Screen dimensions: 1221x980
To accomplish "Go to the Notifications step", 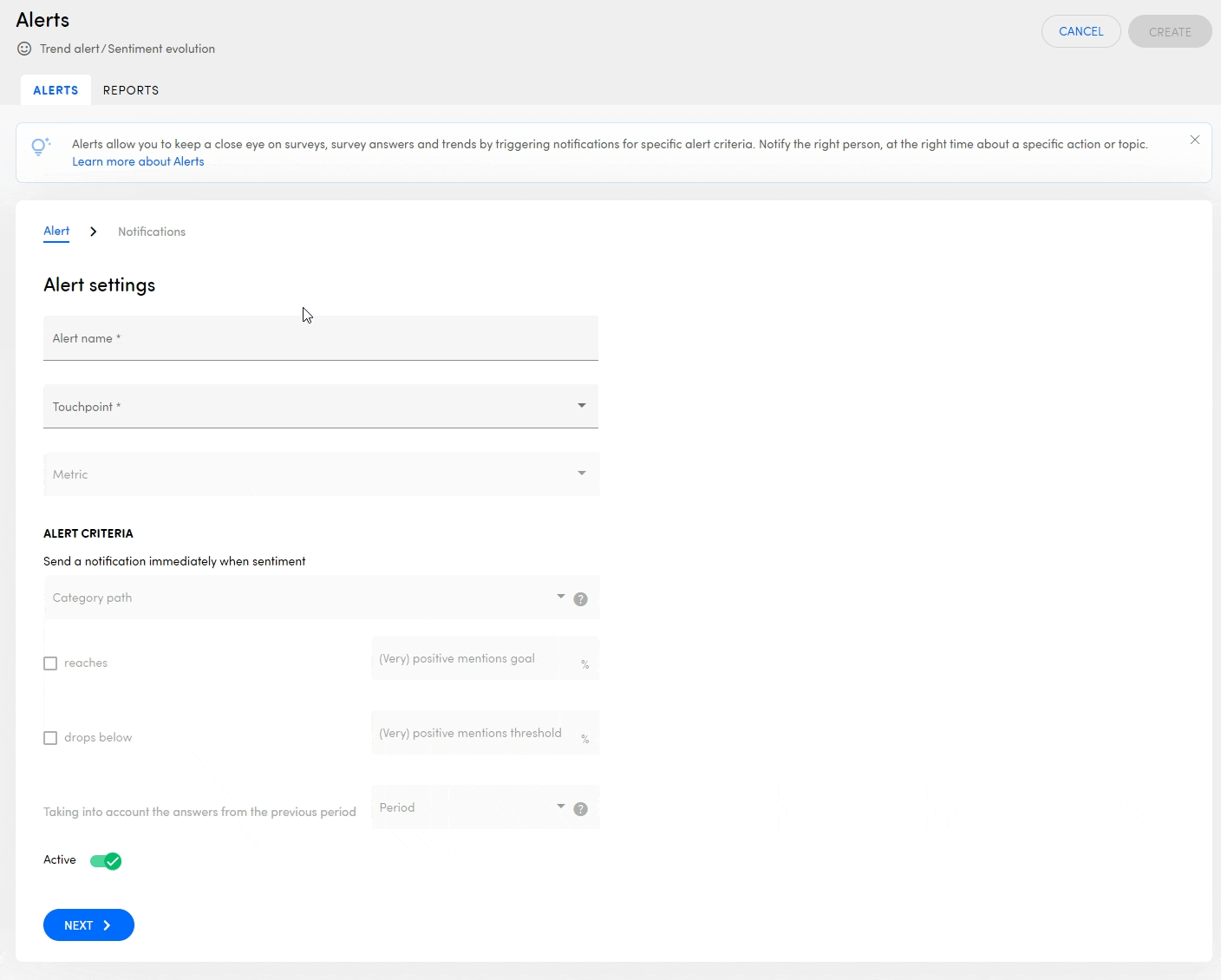I will click(x=152, y=232).
